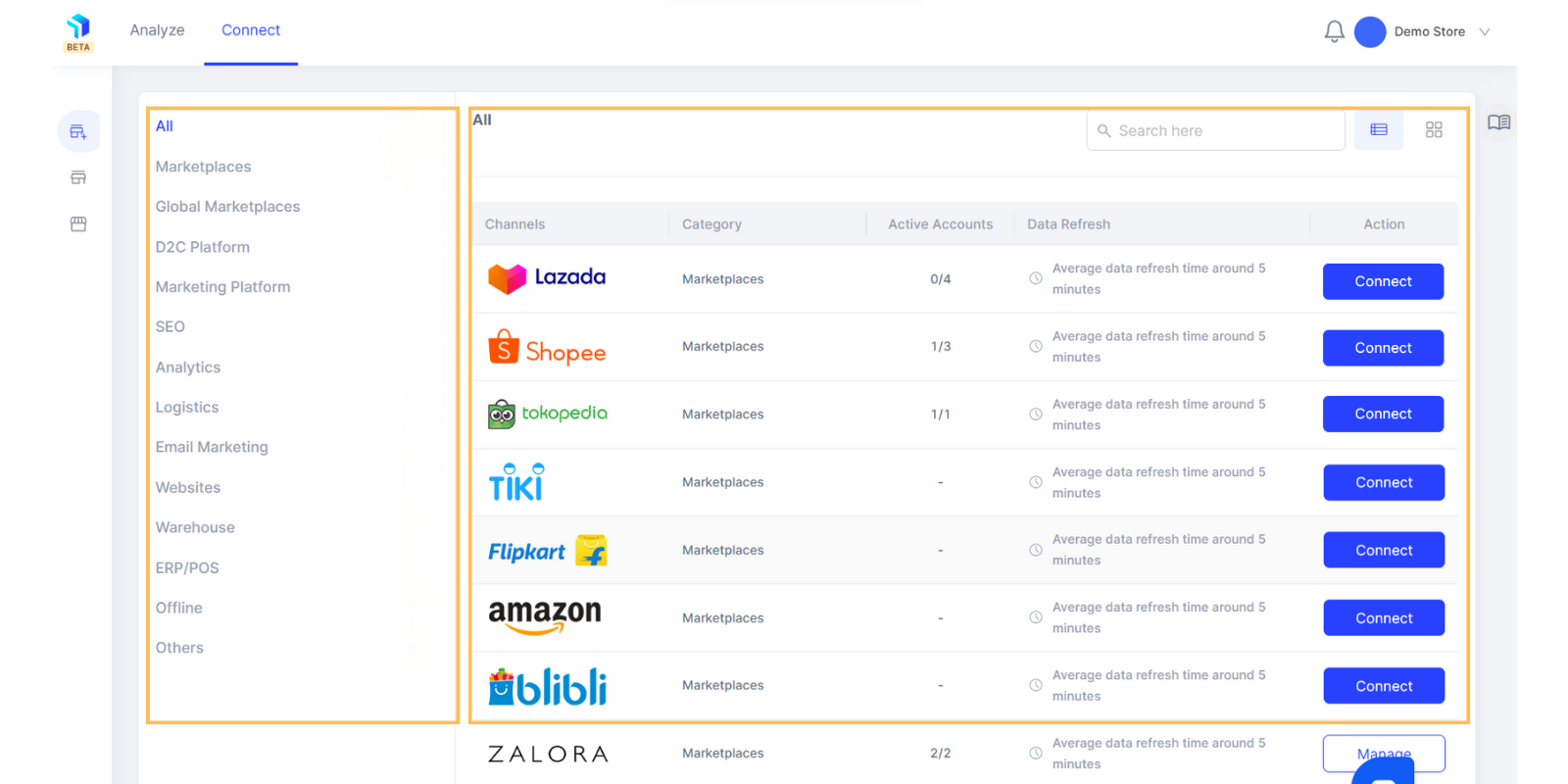This screenshot has width=1568, height=784.
Task: Select Email Marketing category
Action: click(212, 447)
